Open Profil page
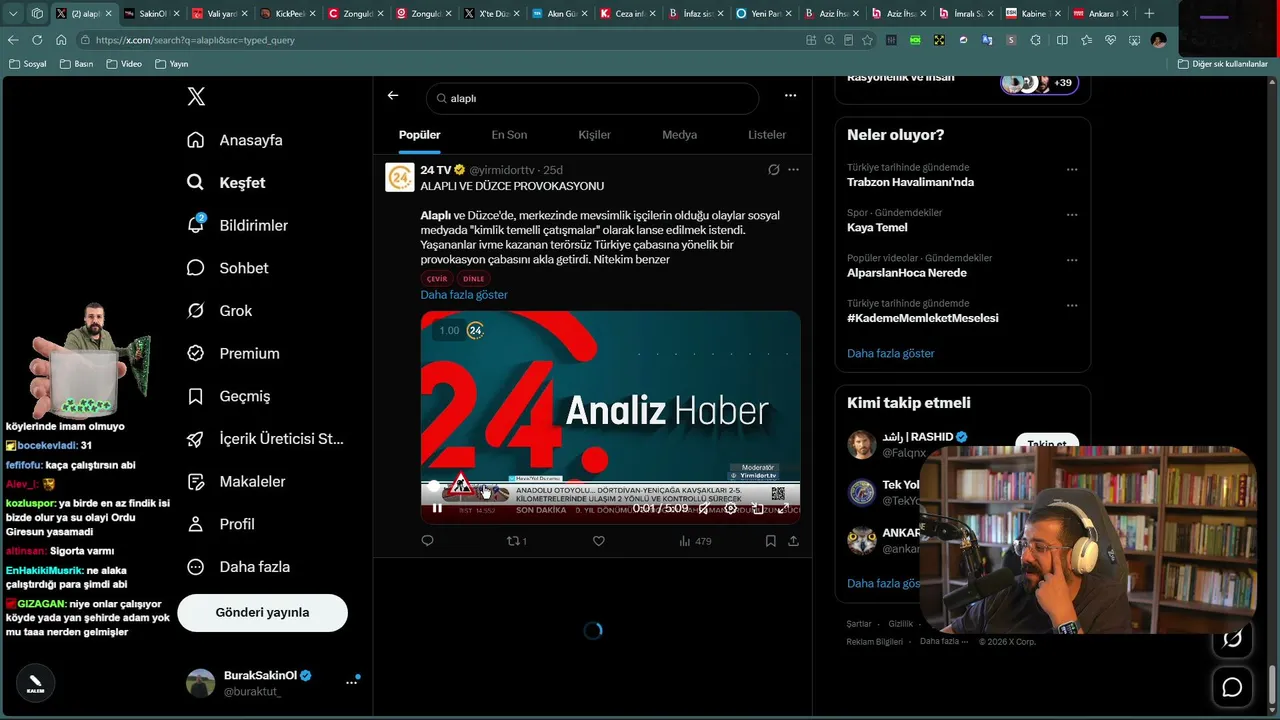Viewport: 1280px width, 720px height. click(x=220, y=524)
